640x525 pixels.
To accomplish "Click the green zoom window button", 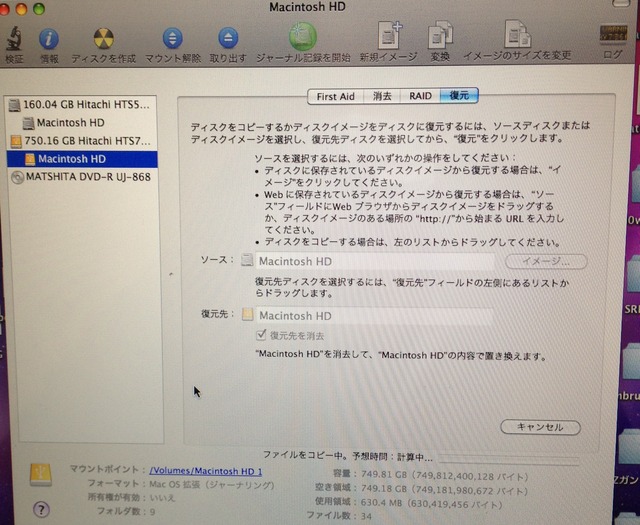I will (x=39, y=8).
